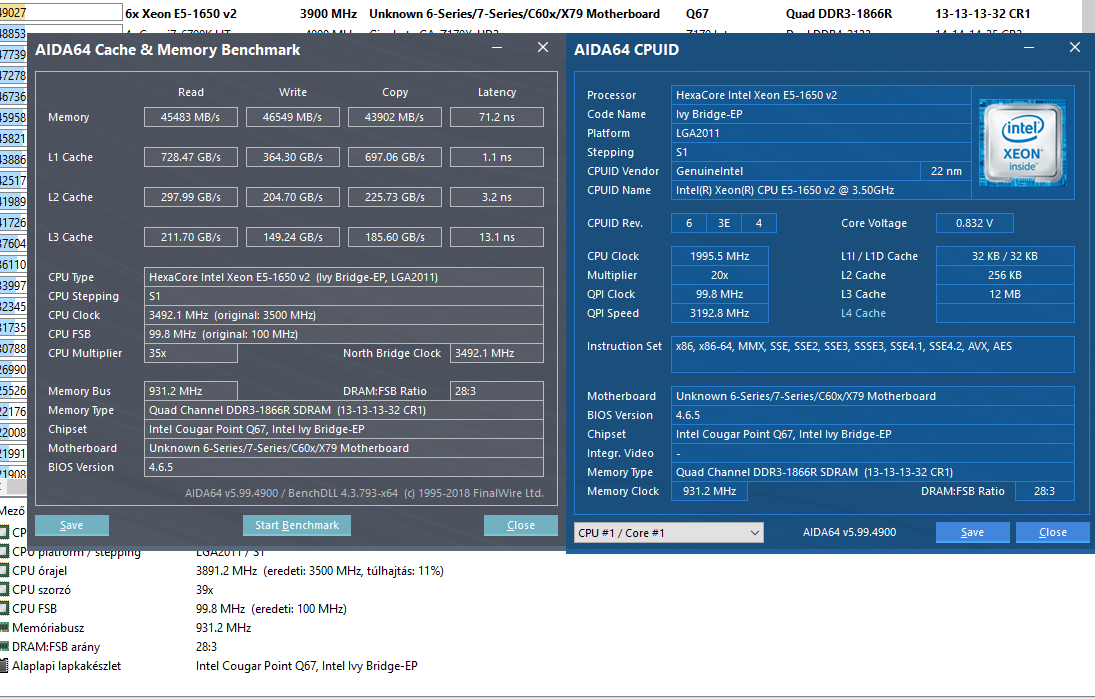
Task: Click the L2 Cache read value 297.99 GB/s
Action: point(191,197)
